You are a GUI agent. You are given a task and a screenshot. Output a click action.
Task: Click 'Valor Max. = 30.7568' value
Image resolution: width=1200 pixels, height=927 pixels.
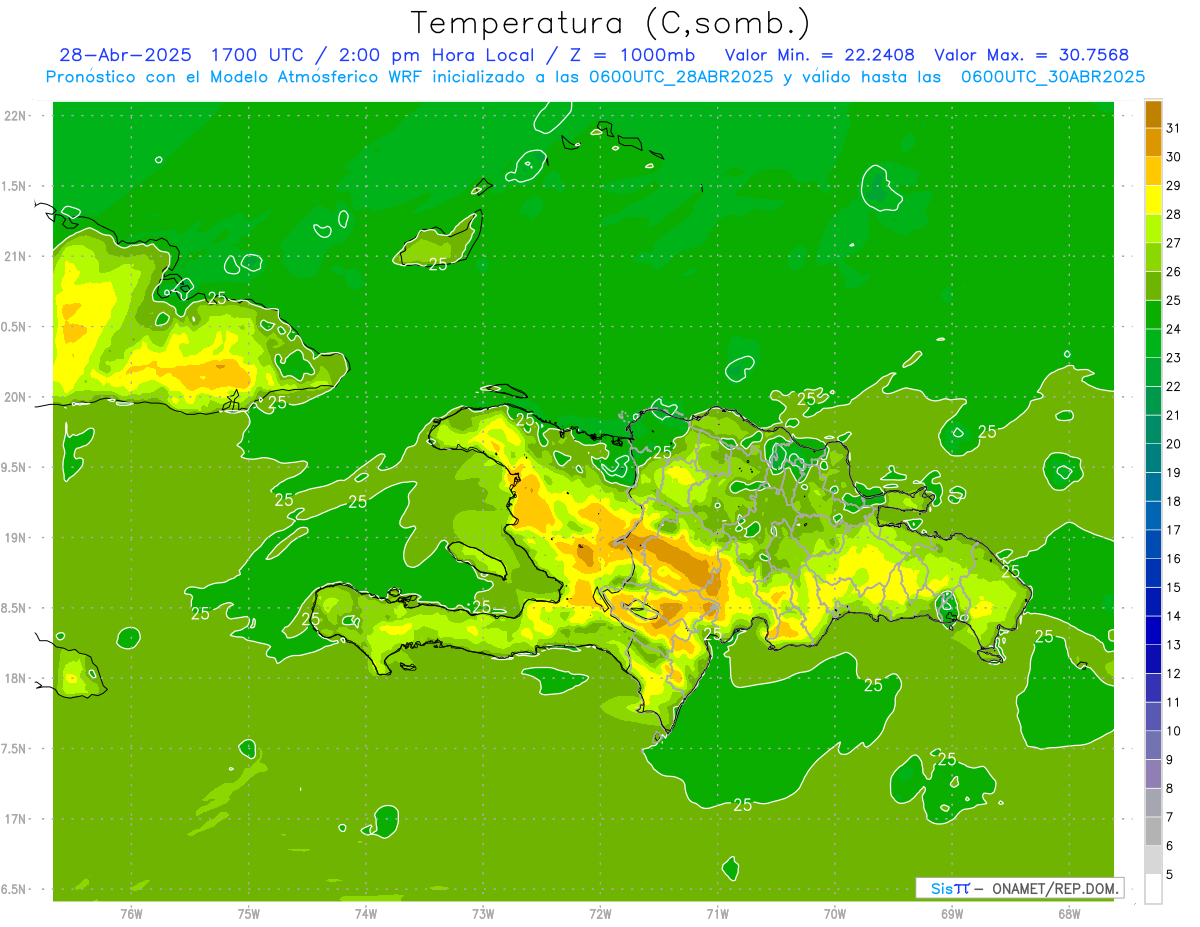1032,55
